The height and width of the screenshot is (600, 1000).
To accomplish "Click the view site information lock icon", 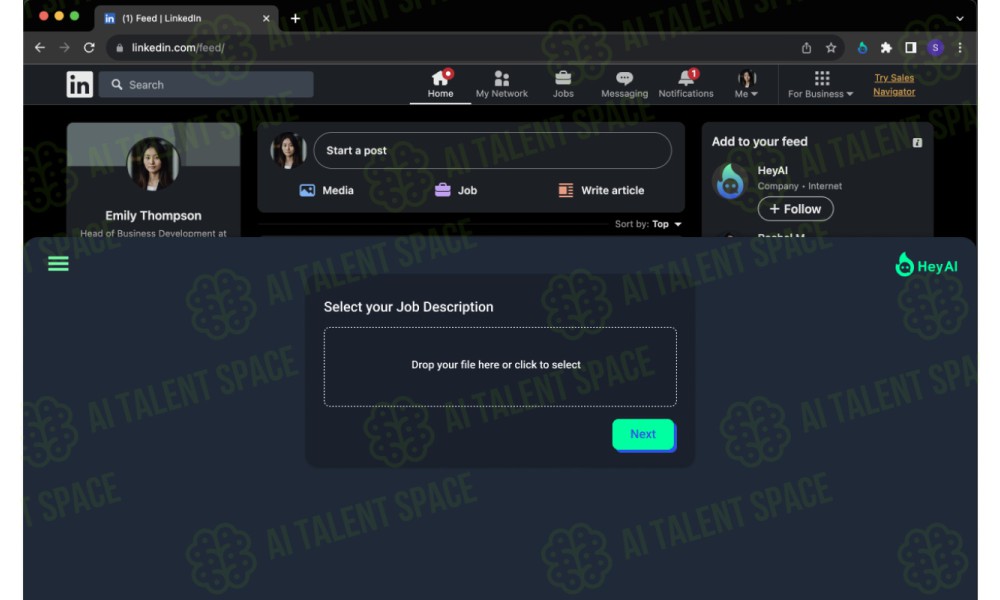I will 119,48.
